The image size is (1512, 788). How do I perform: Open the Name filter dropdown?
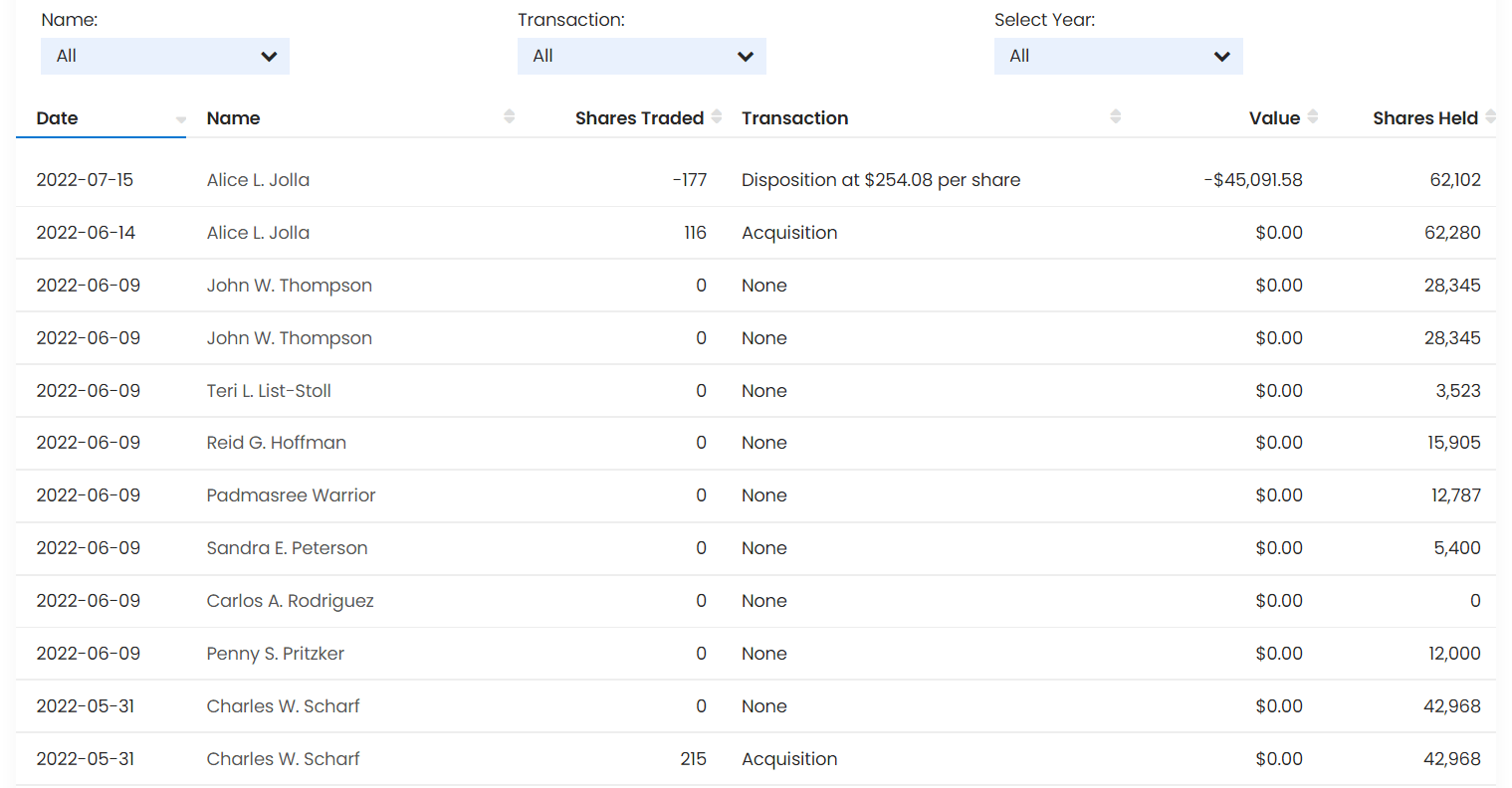point(165,56)
